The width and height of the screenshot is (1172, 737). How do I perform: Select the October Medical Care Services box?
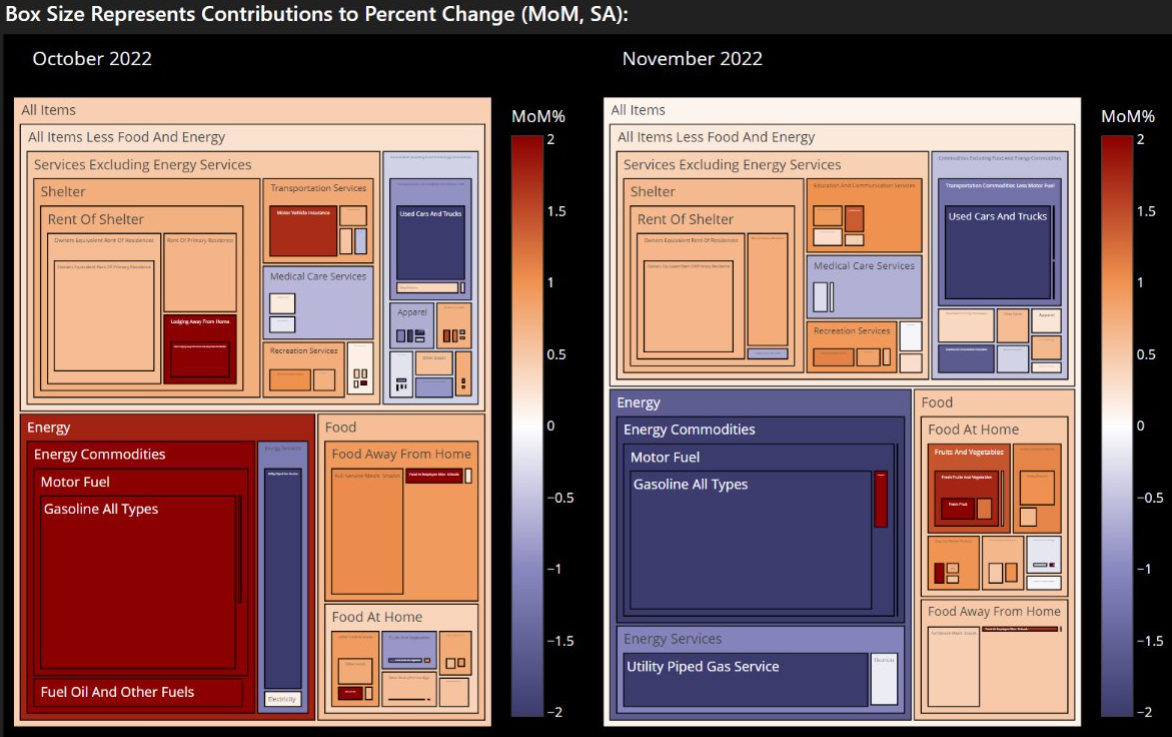[x=318, y=303]
